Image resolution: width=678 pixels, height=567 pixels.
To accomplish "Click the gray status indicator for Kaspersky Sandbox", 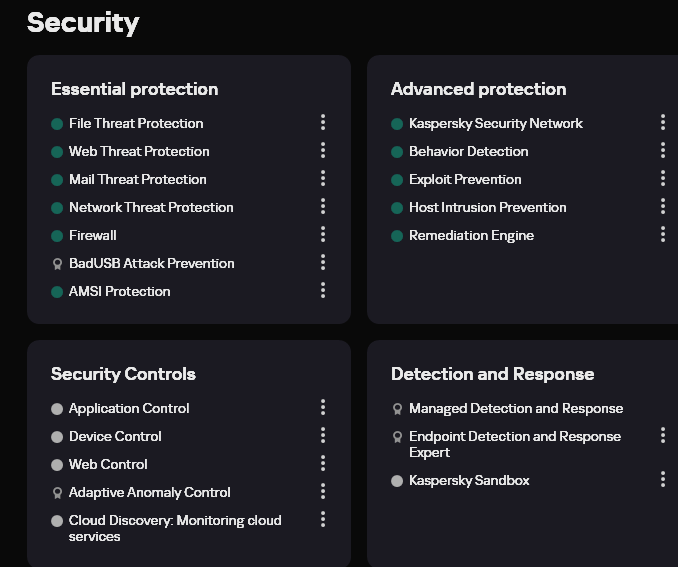I will pyautogui.click(x=397, y=481).
